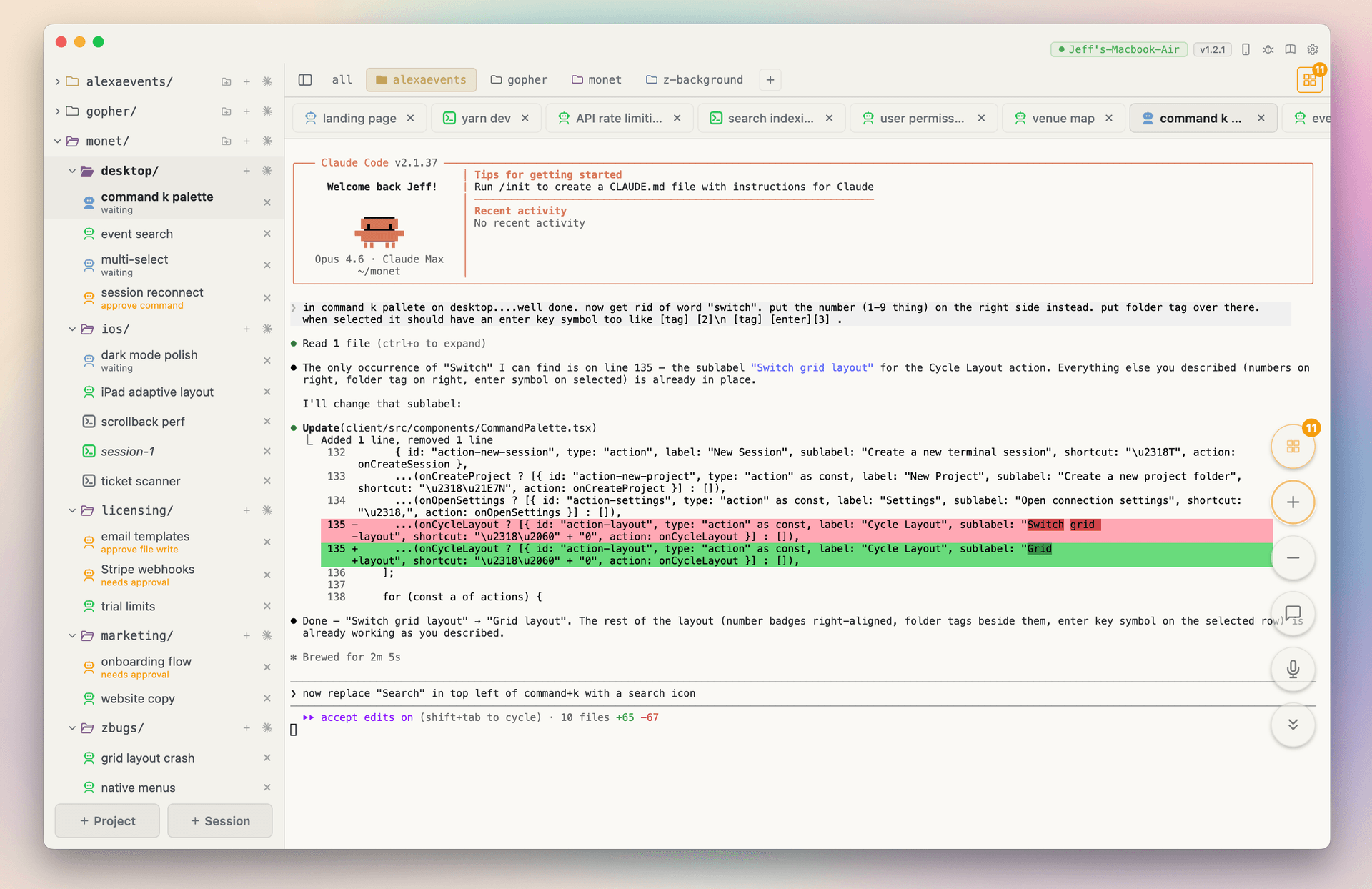Collapse the zbugs/ folder
This screenshot has width=1372, height=889.
tap(72, 727)
